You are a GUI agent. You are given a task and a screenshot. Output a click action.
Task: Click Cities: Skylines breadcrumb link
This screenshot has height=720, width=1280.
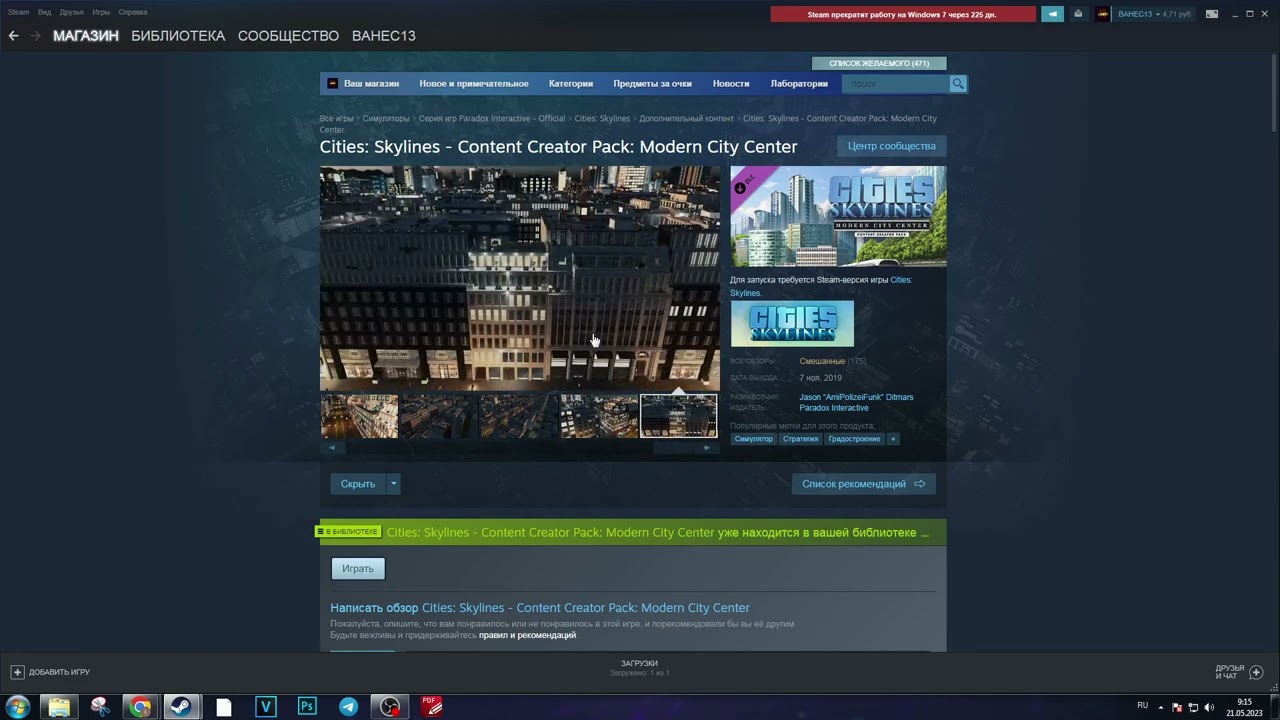click(x=602, y=119)
